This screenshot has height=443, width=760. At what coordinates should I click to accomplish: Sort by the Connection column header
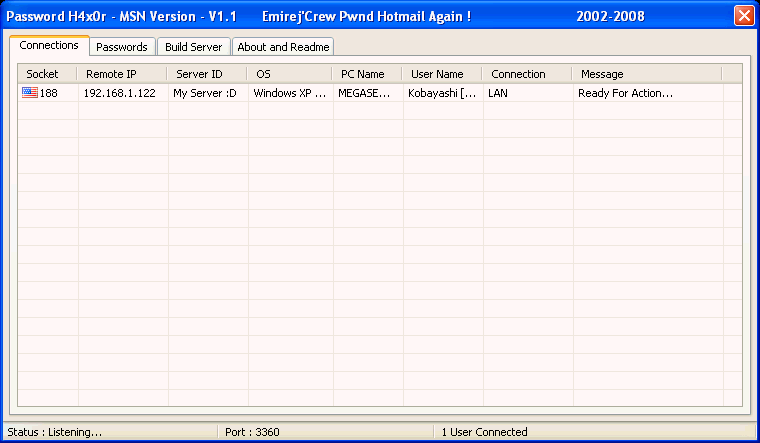526,74
